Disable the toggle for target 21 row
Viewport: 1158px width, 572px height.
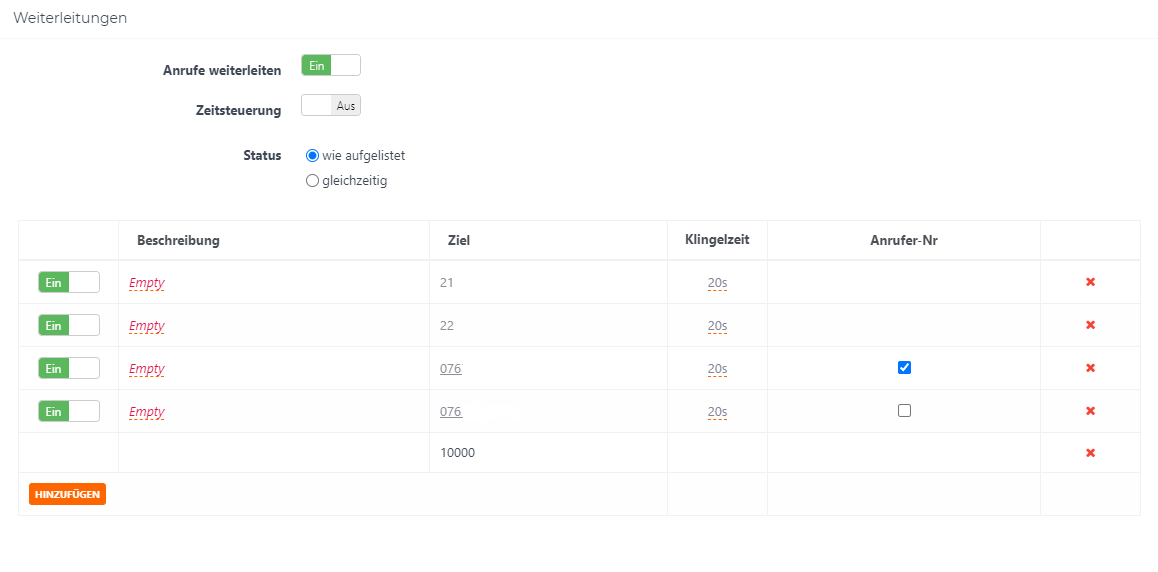[69, 282]
